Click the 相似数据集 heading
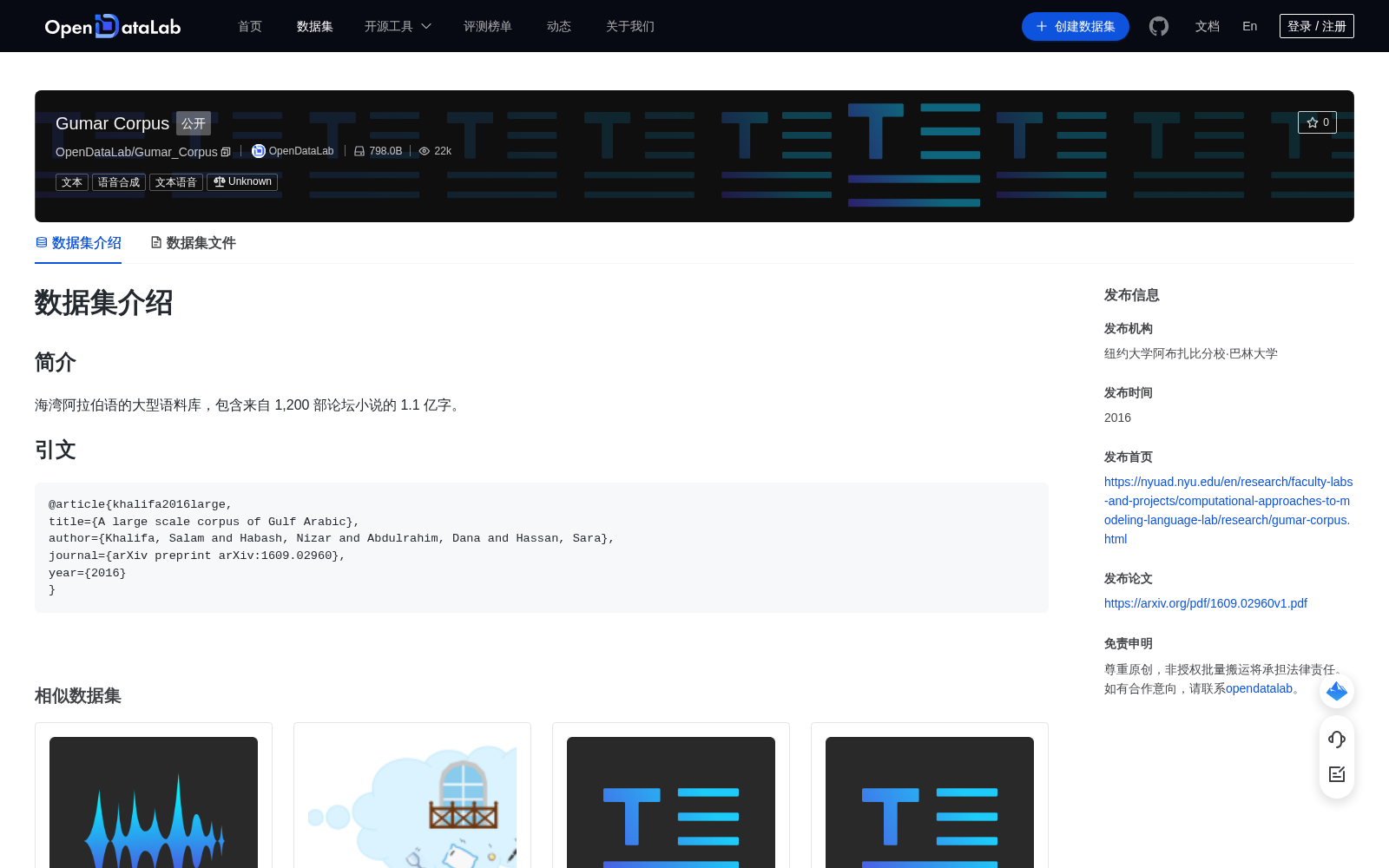1389x868 pixels. [78, 696]
